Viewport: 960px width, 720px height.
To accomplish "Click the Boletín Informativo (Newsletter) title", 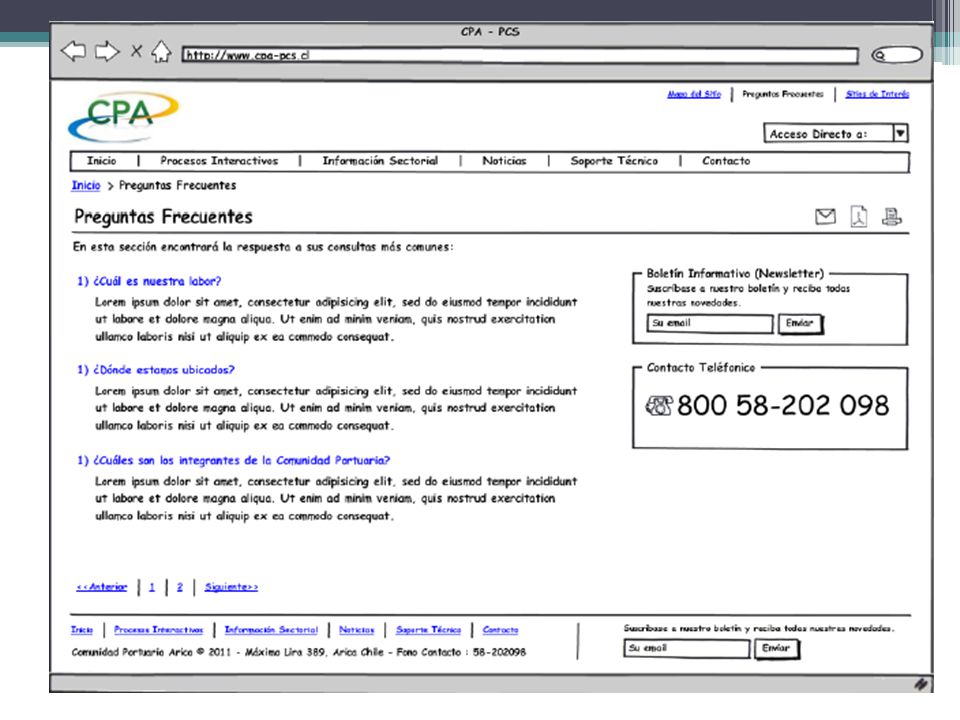I will pos(735,274).
